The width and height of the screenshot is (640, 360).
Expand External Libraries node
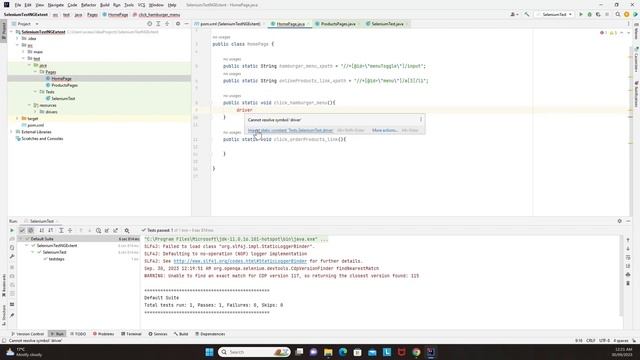11,132
